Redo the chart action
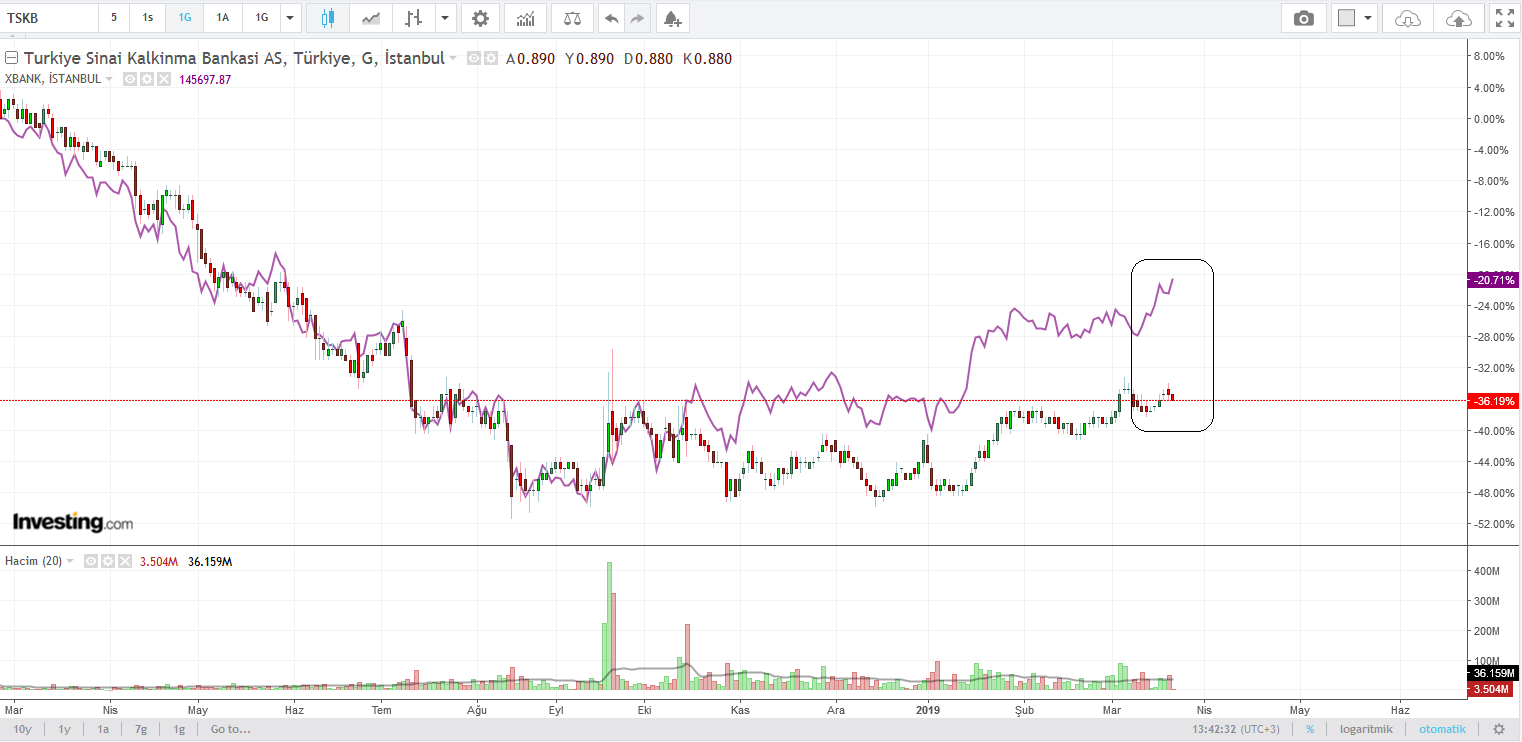1522x742 pixels. (637, 18)
